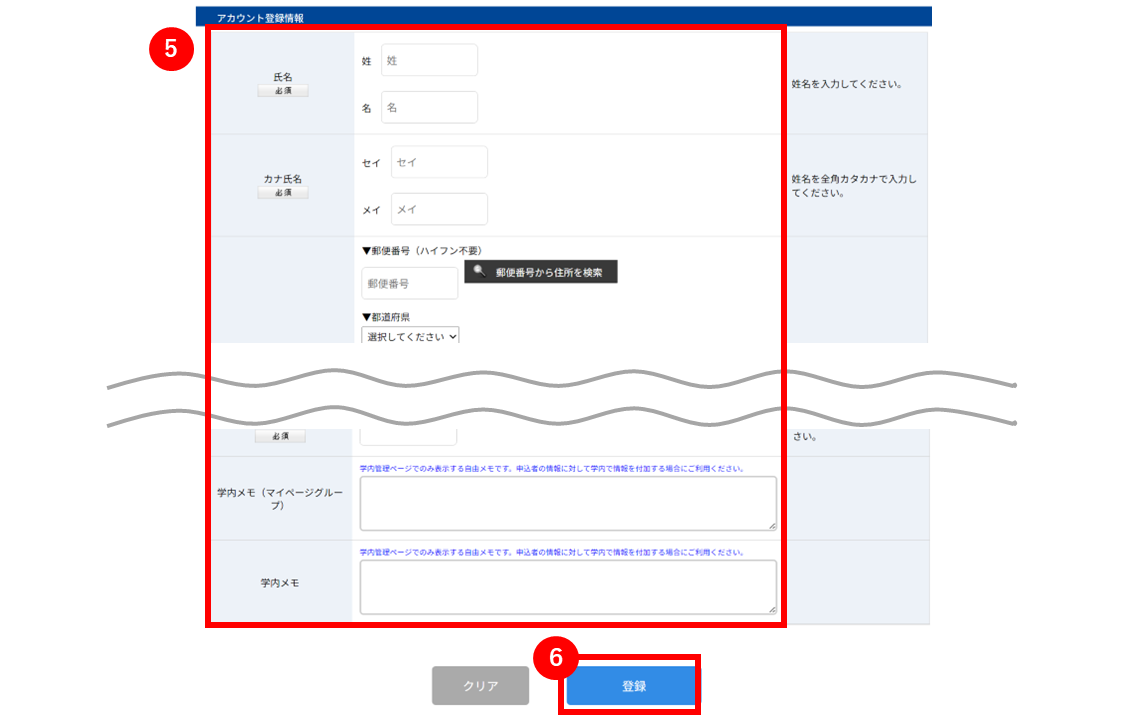Click the 学内メモ（マイページグループ）text area
The width and height of the screenshot is (1133, 720).
click(568, 503)
